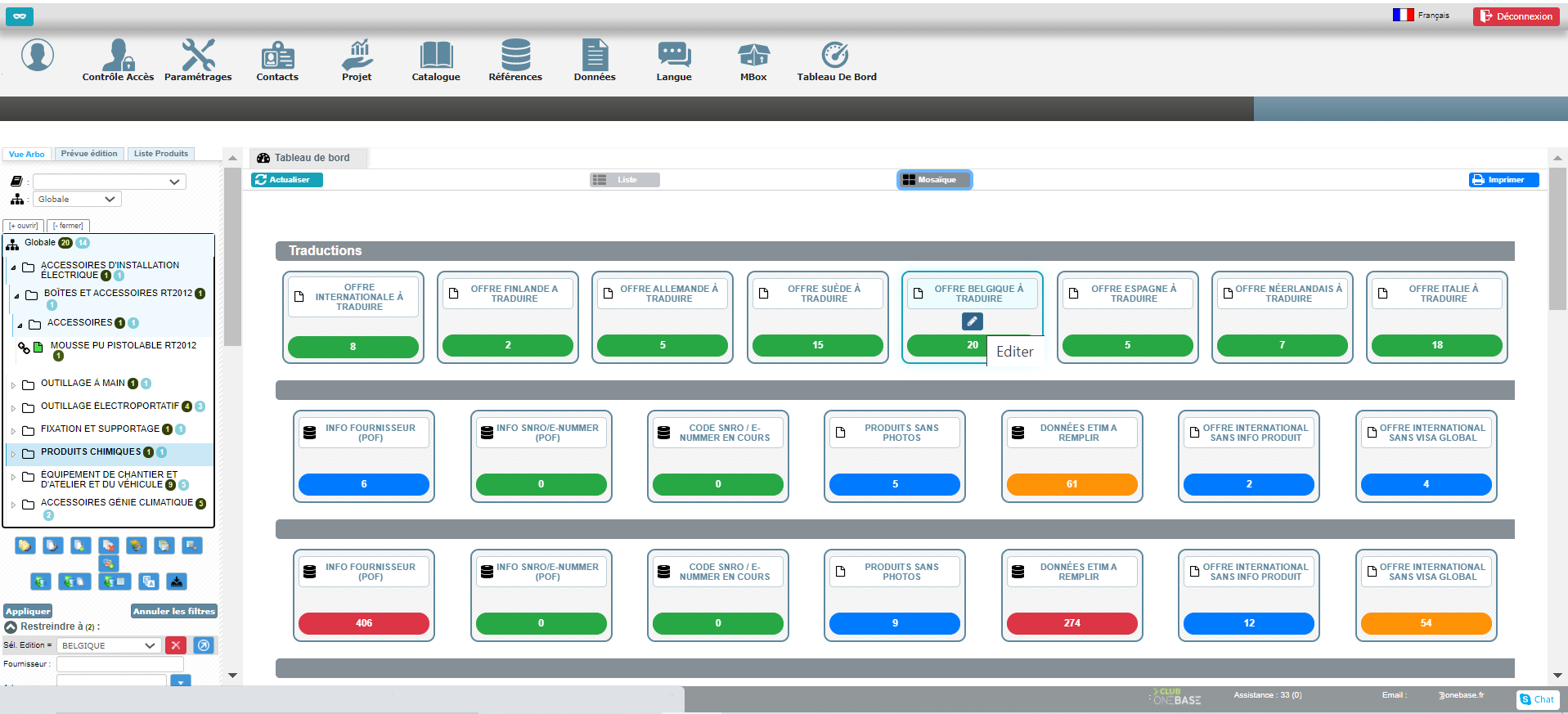Click the Appliquer button
Image resolution: width=1568 pixels, height=714 pixels.
(x=28, y=611)
